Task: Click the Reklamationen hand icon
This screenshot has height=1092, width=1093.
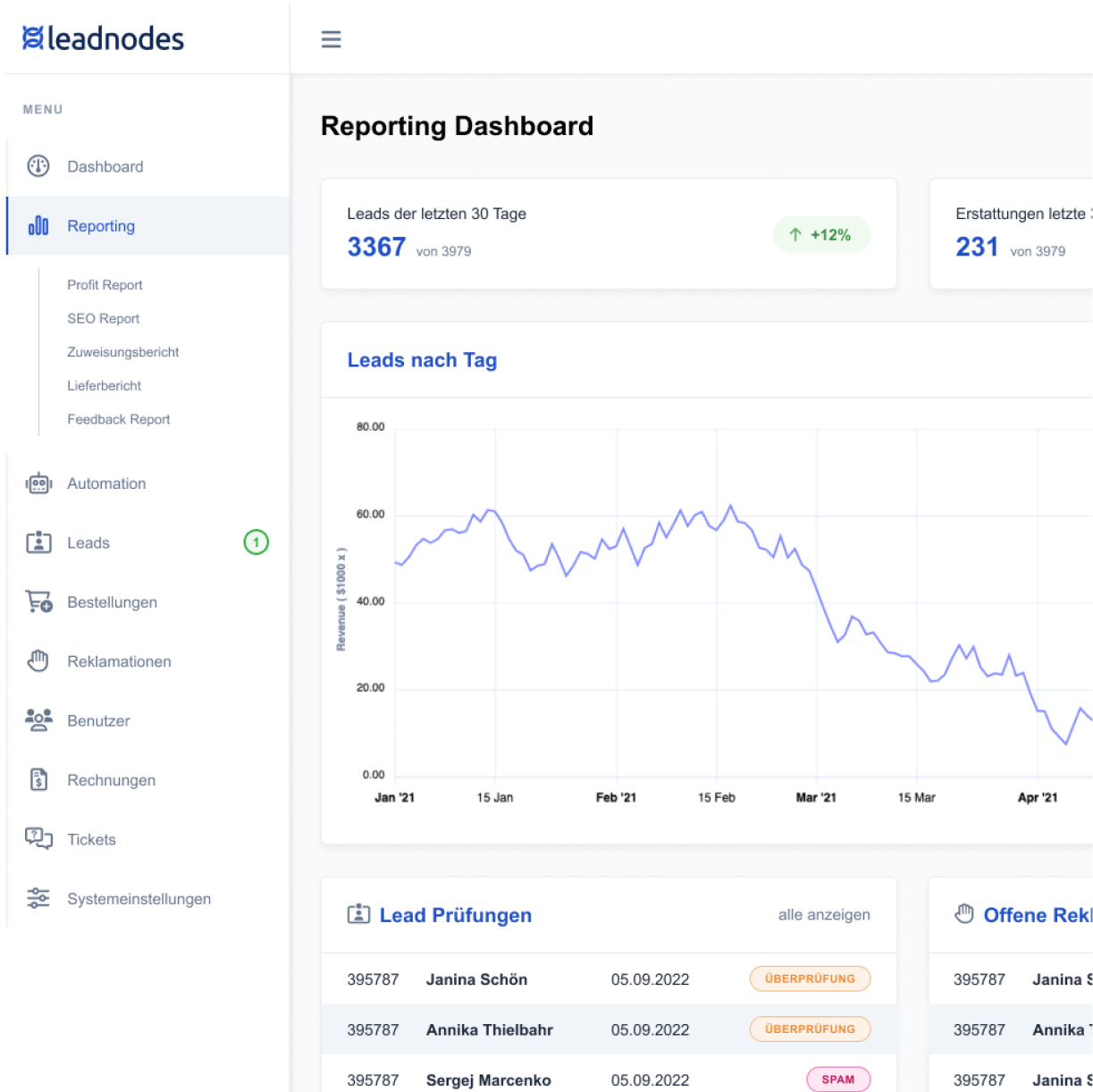Action: (38, 661)
